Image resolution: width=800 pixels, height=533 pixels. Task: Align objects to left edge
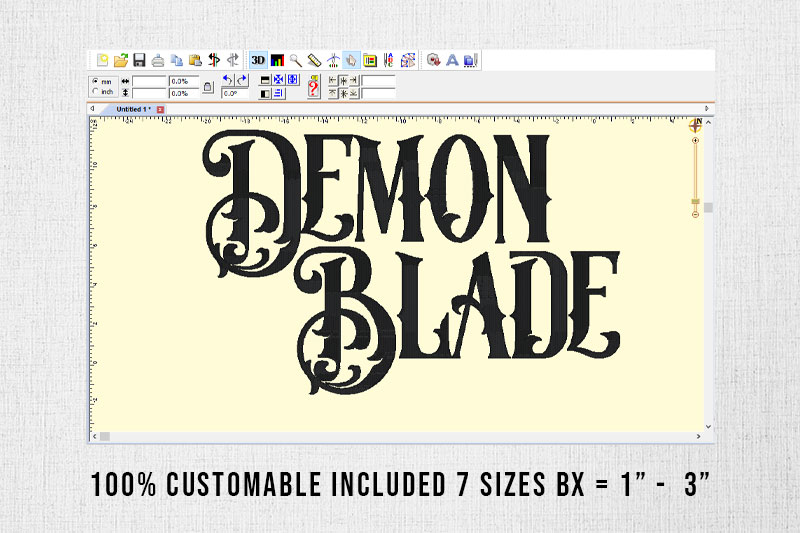[x=333, y=81]
